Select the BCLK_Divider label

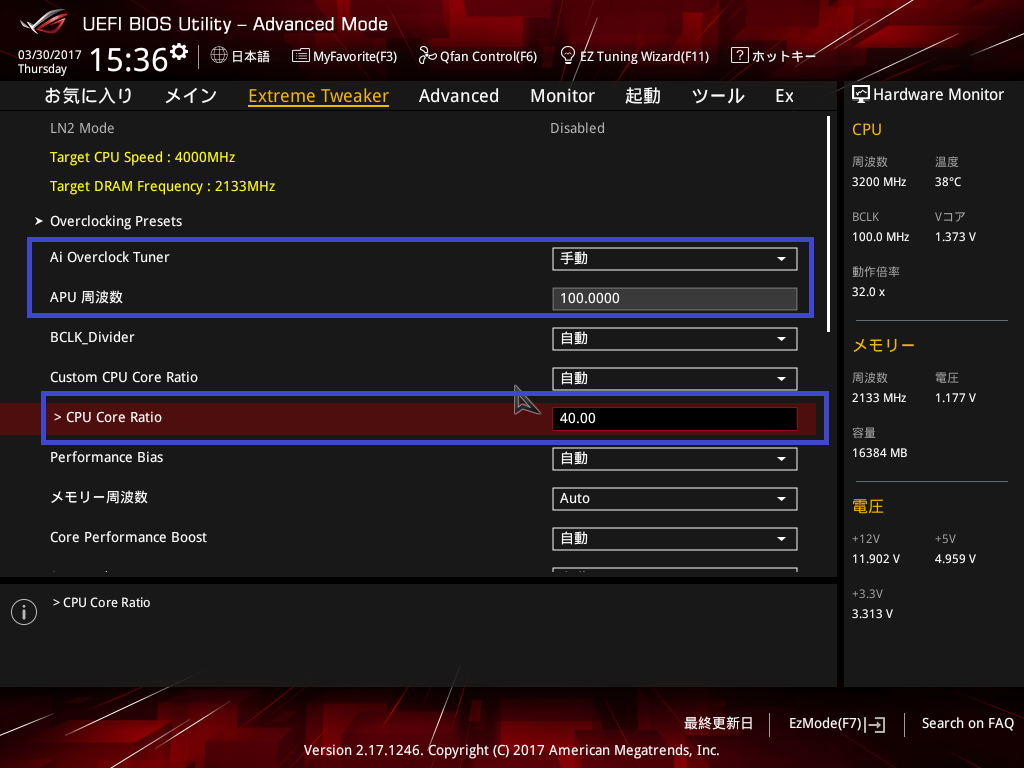[92, 338]
